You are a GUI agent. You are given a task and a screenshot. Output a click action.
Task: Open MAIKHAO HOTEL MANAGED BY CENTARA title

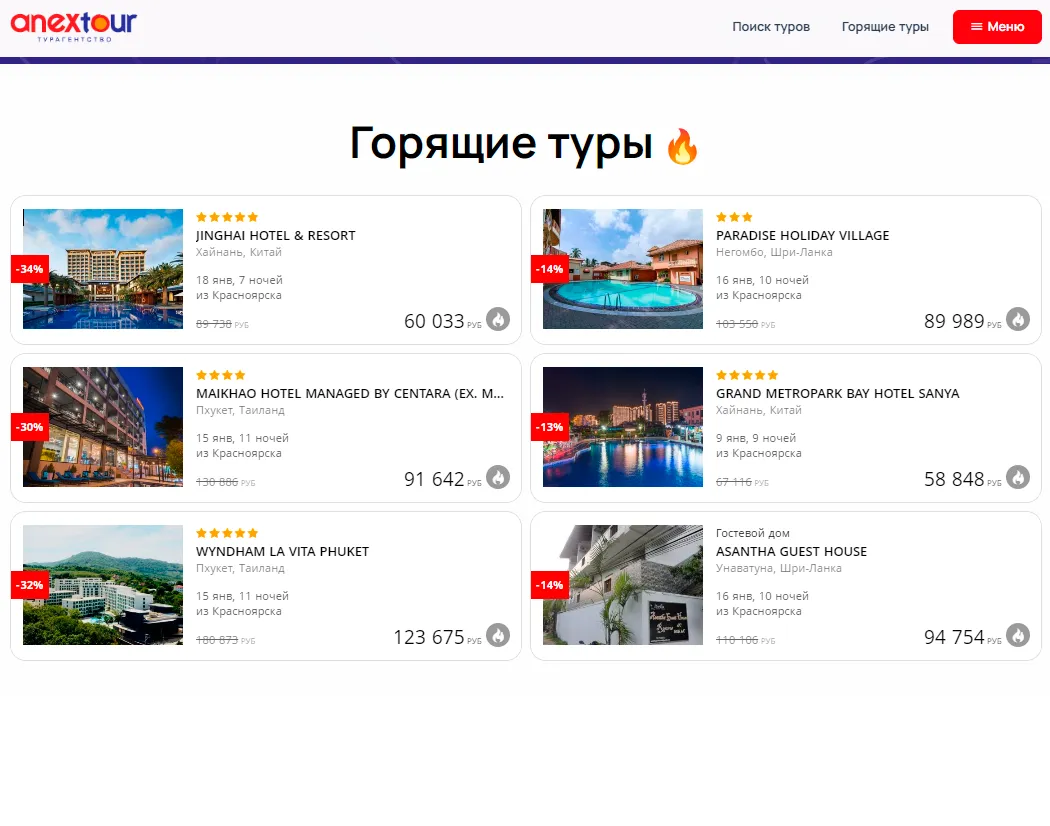coord(350,393)
